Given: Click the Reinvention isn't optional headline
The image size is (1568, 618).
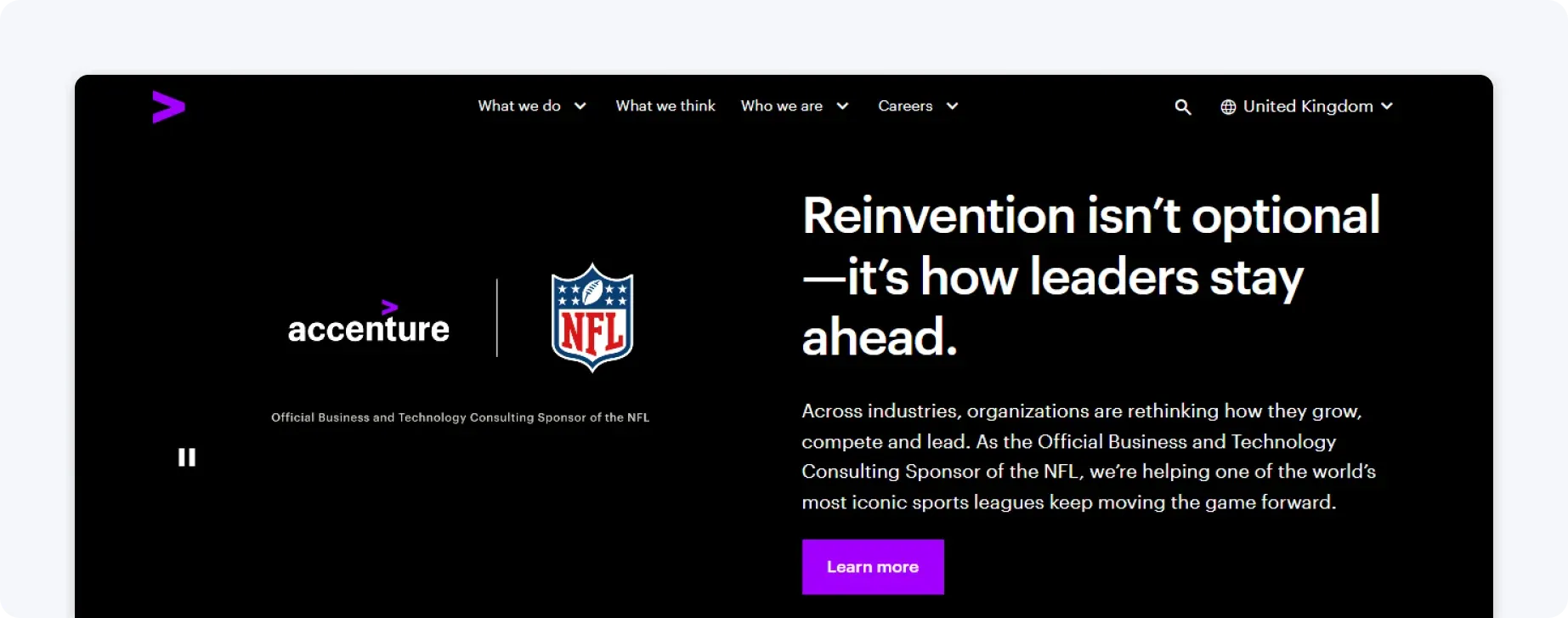Looking at the screenshot, I should (x=1091, y=275).
